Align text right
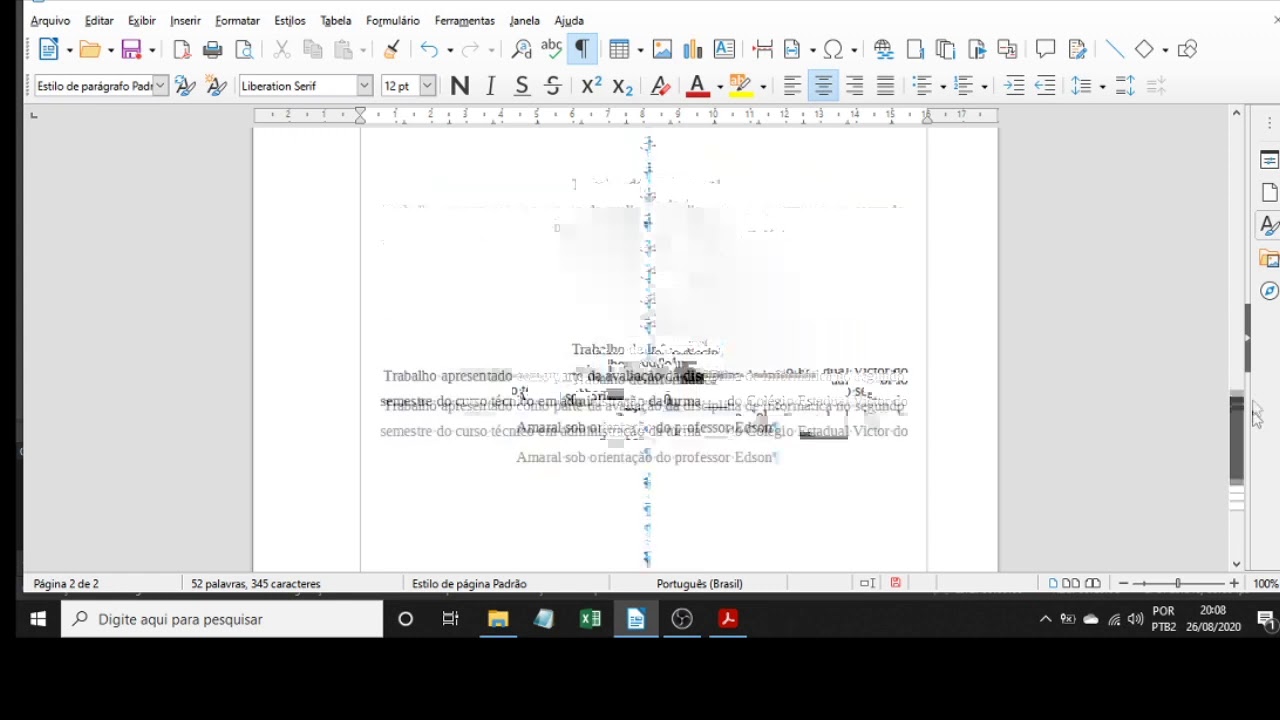The width and height of the screenshot is (1280, 720). [854, 86]
